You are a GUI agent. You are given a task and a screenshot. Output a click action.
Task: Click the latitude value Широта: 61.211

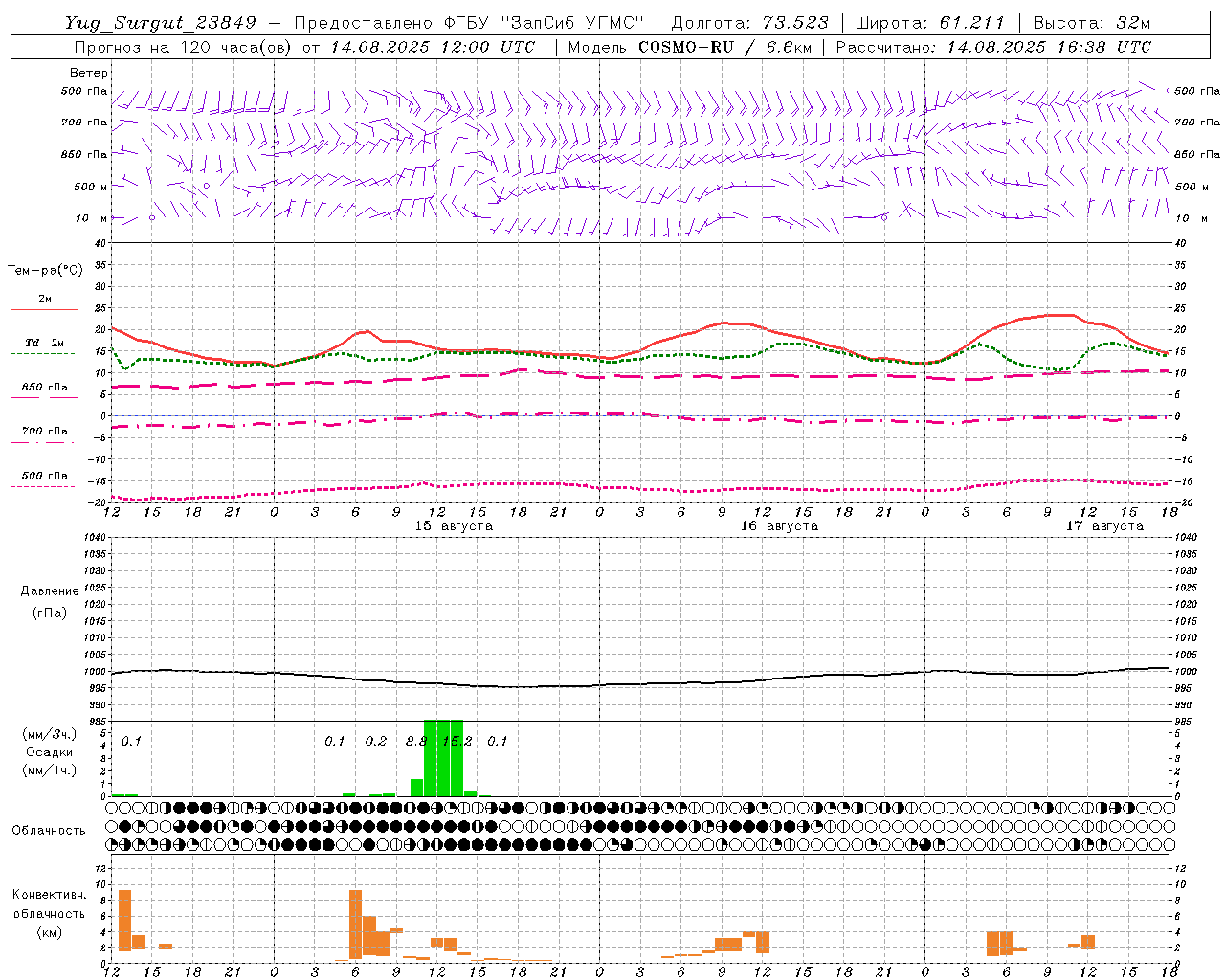tap(929, 23)
